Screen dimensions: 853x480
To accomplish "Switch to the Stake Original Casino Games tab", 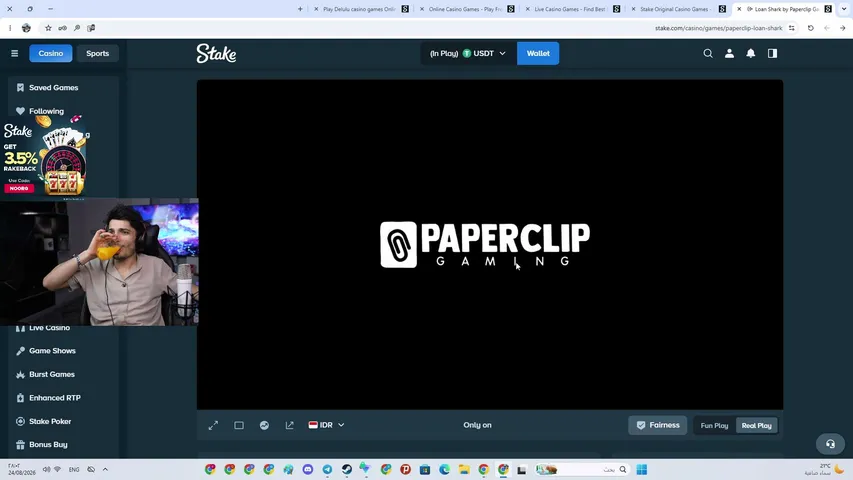I will tap(676, 9).
